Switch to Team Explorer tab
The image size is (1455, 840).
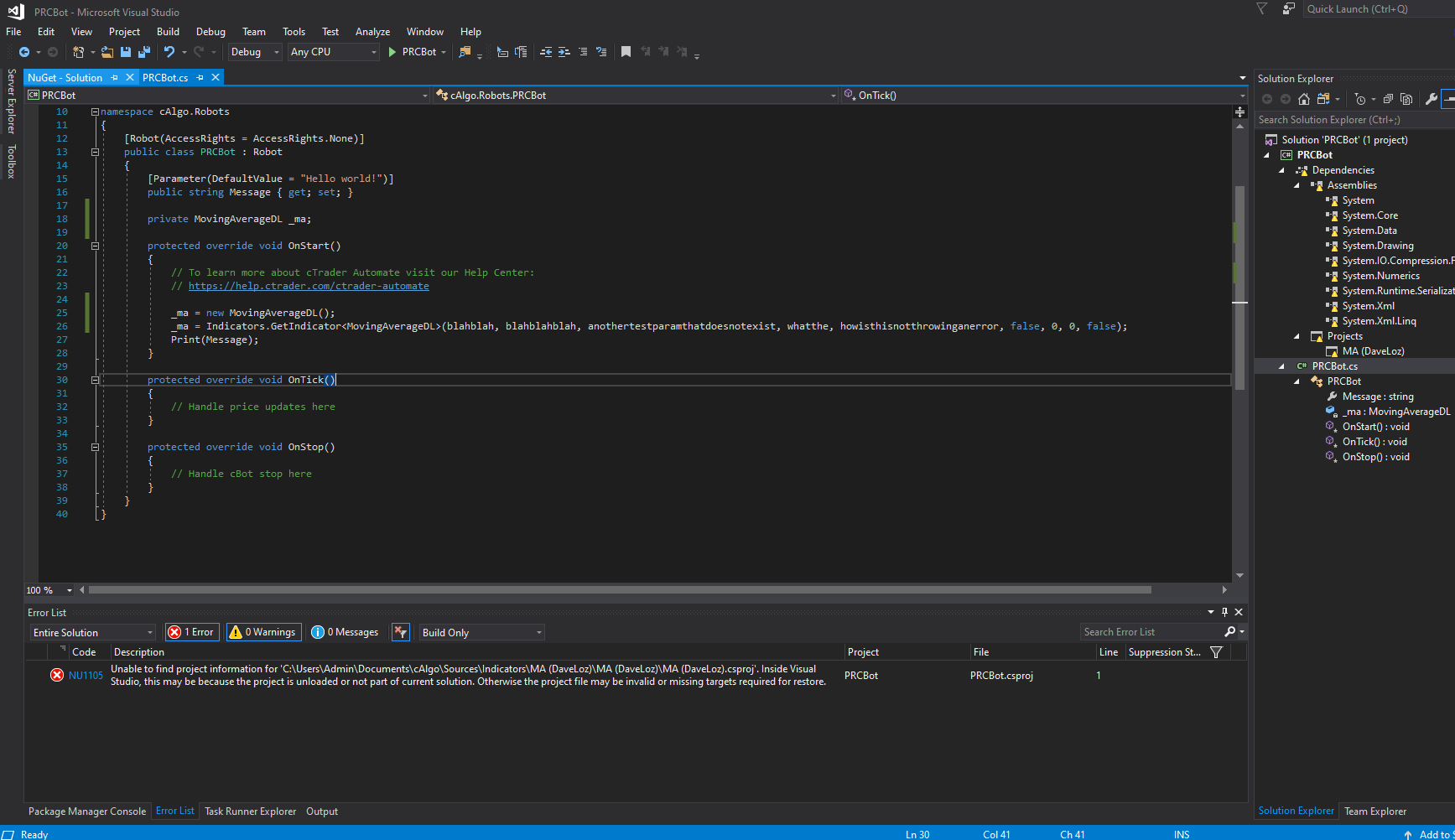(1375, 811)
